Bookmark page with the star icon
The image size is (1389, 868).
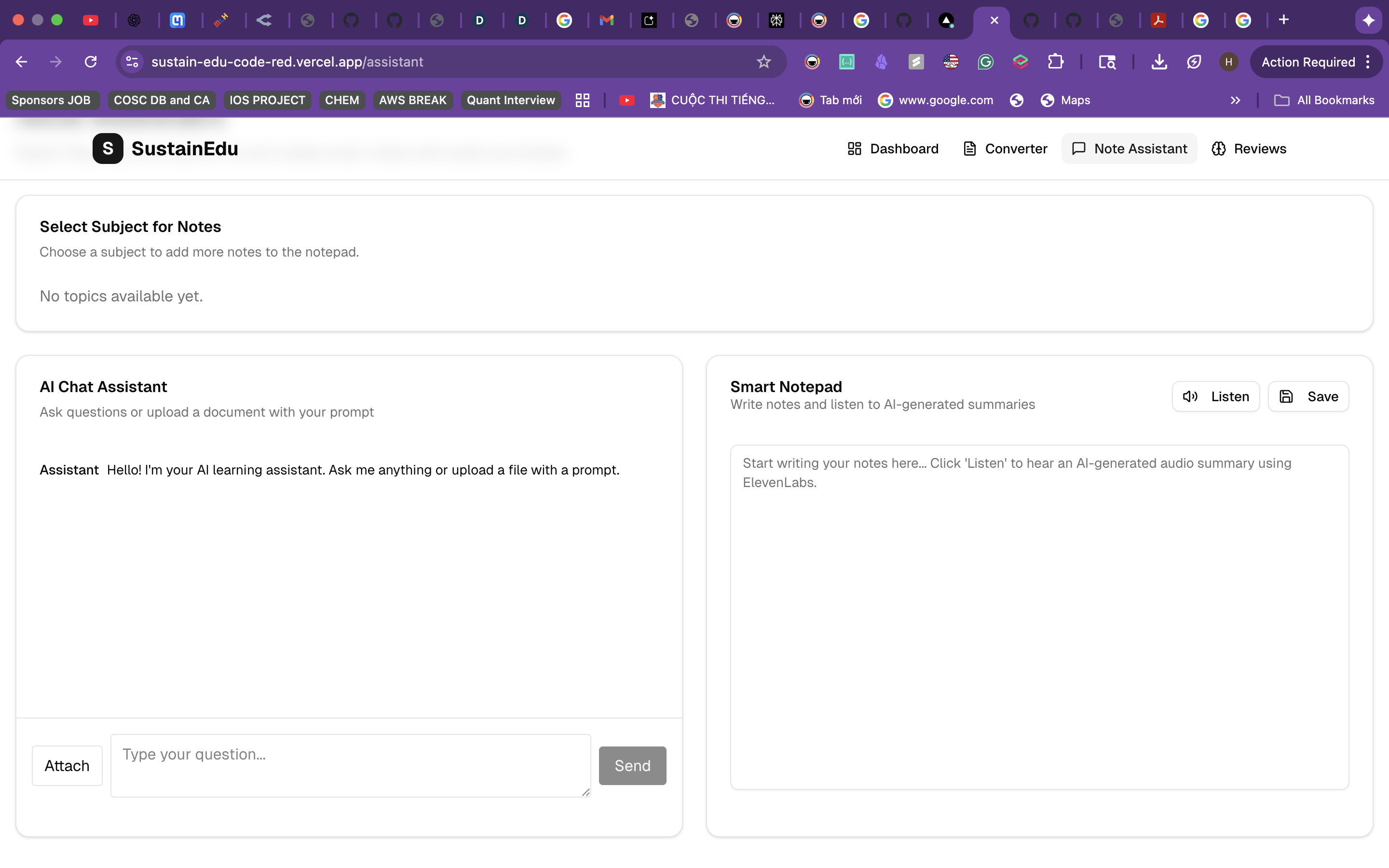[x=763, y=62]
